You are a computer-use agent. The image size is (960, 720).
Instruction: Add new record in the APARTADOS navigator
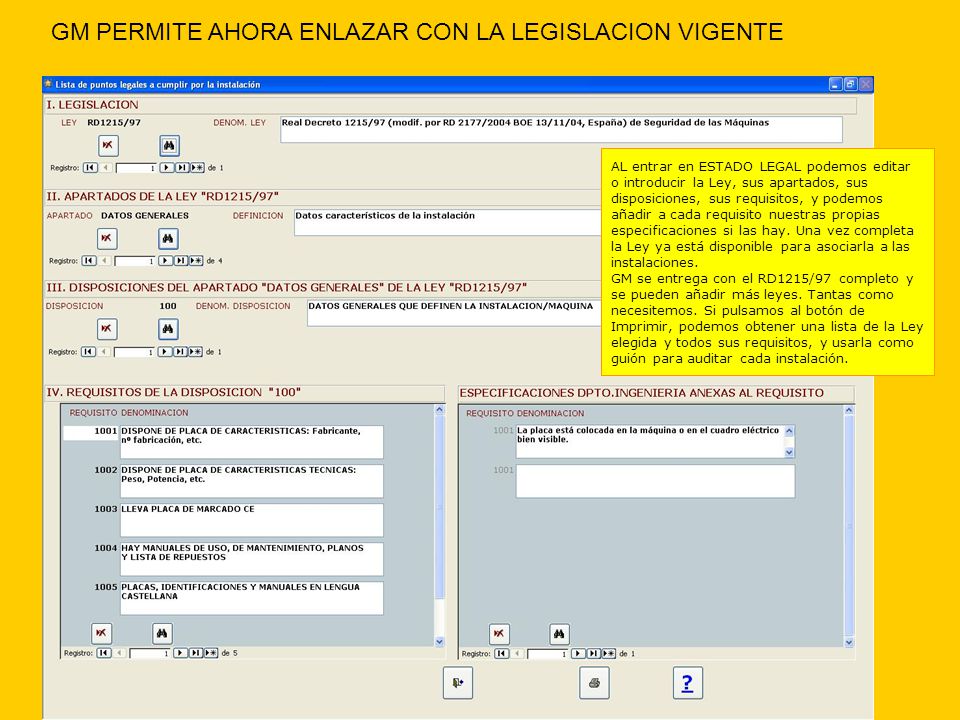(196, 260)
